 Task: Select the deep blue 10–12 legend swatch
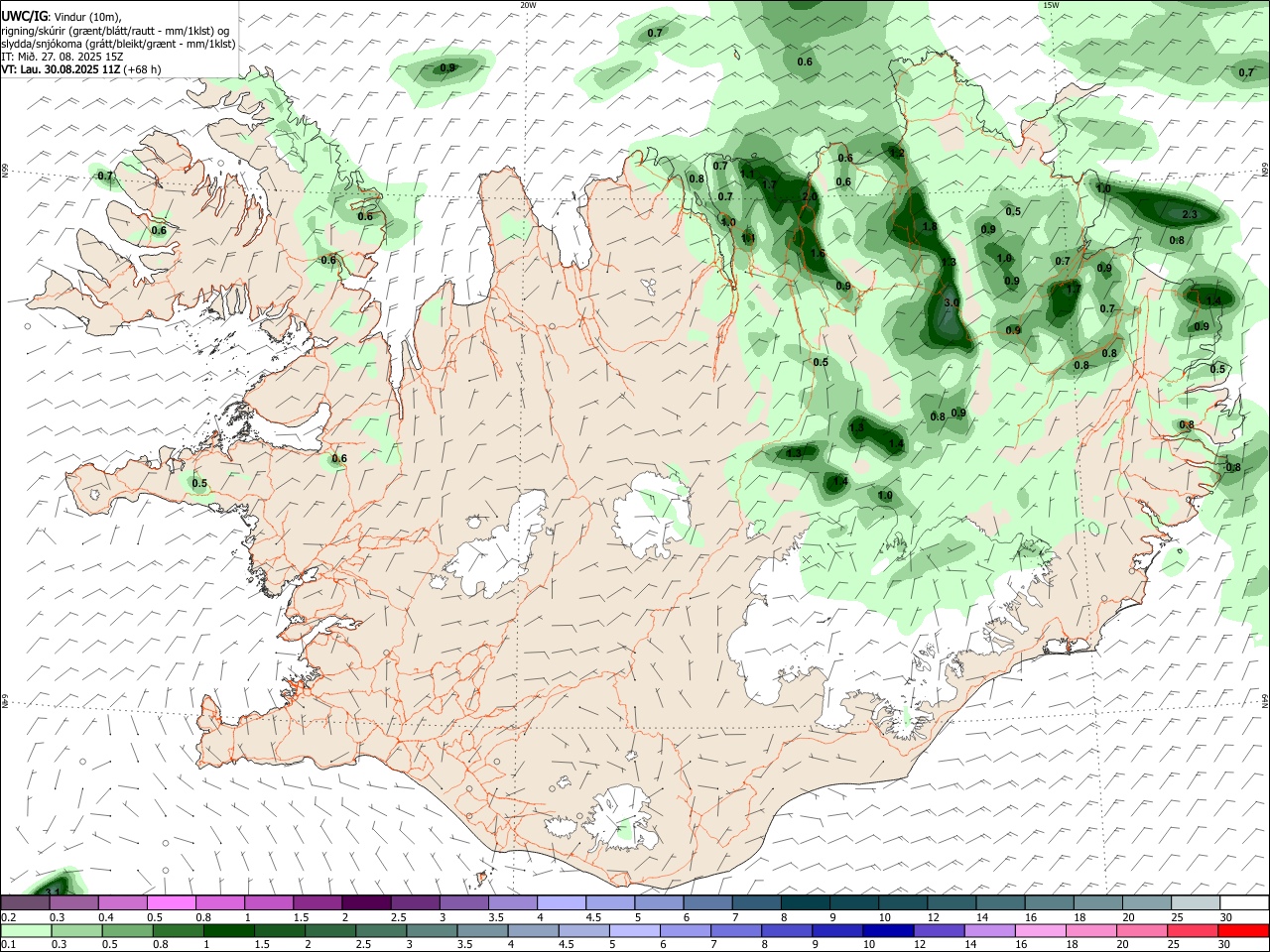[x=888, y=930]
